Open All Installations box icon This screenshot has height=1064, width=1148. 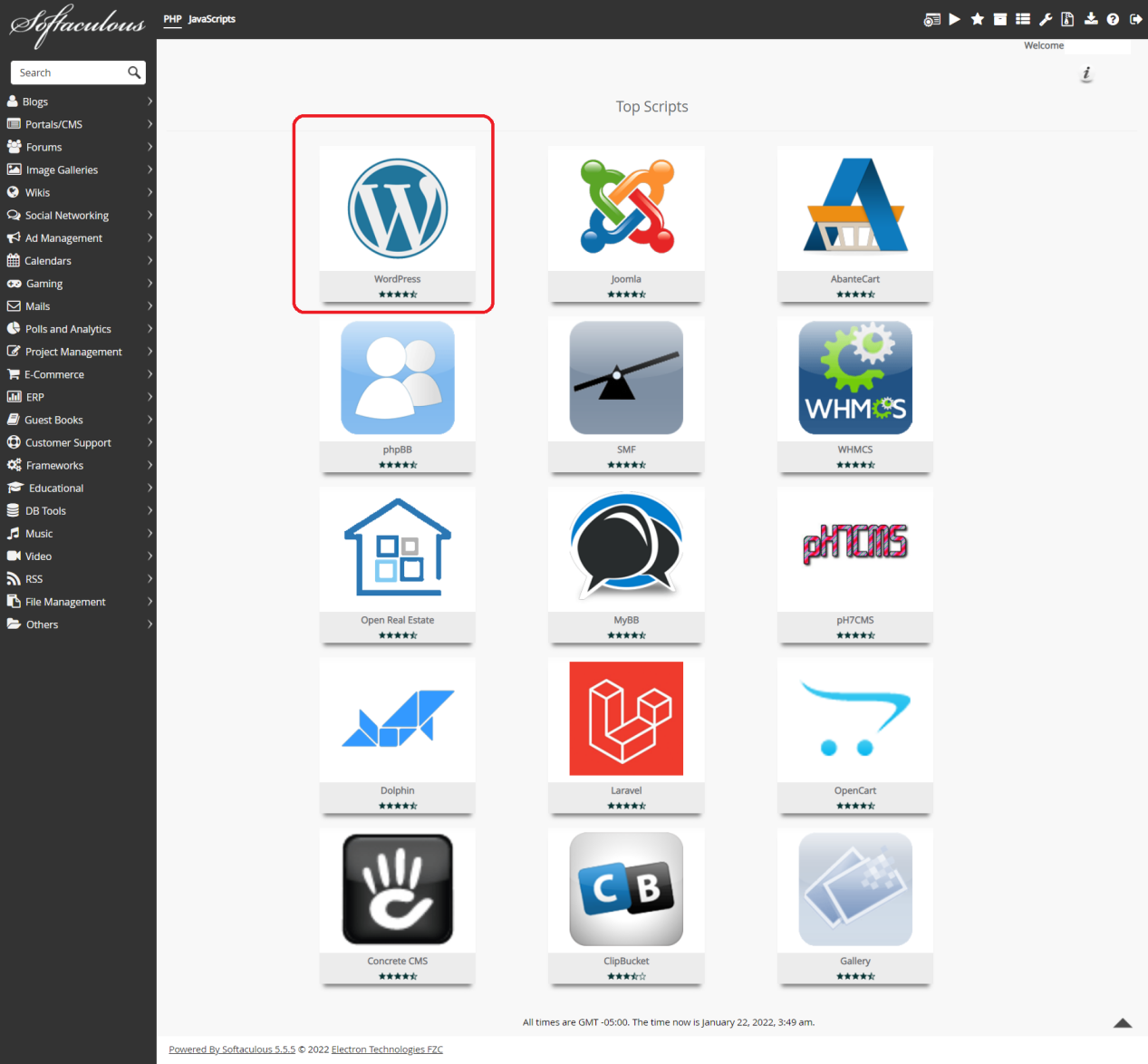[x=1000, y=19]
